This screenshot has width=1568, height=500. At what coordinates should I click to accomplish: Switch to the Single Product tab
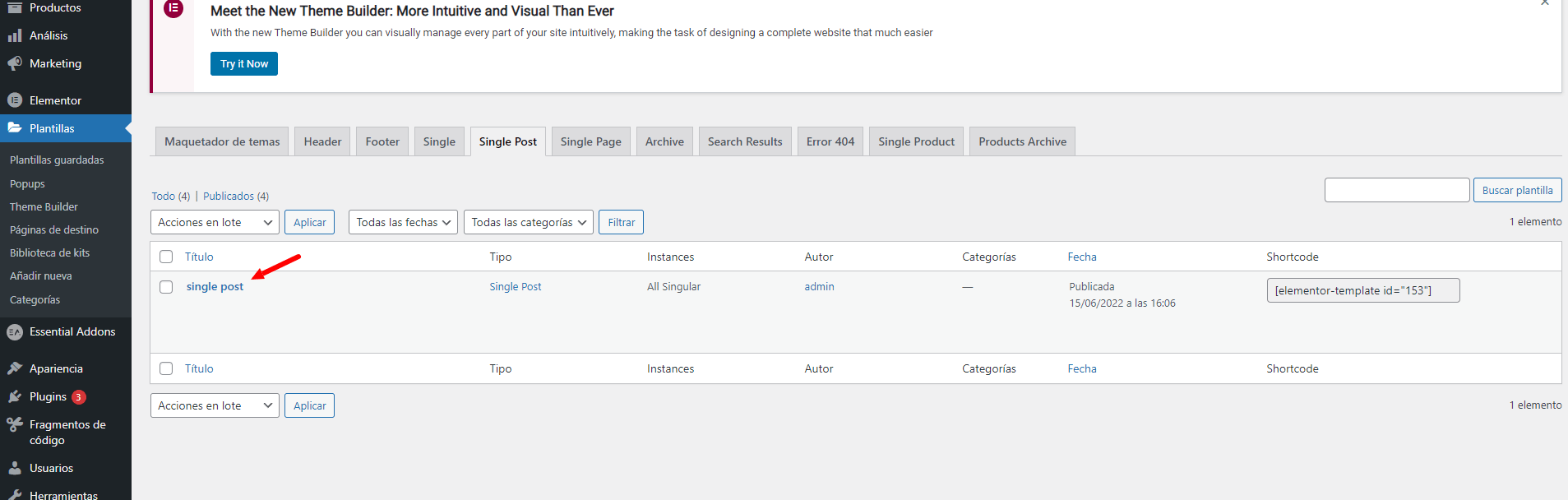pos(916,141)
